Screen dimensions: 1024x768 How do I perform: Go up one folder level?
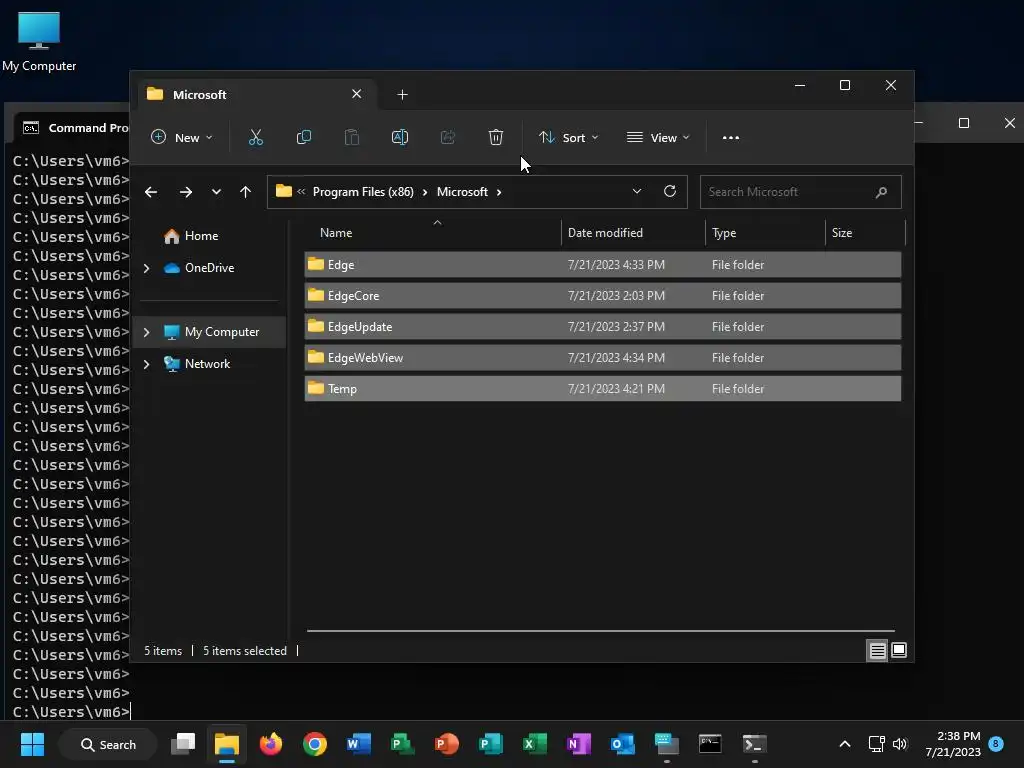pyautogui.click(x=246, y=192)
